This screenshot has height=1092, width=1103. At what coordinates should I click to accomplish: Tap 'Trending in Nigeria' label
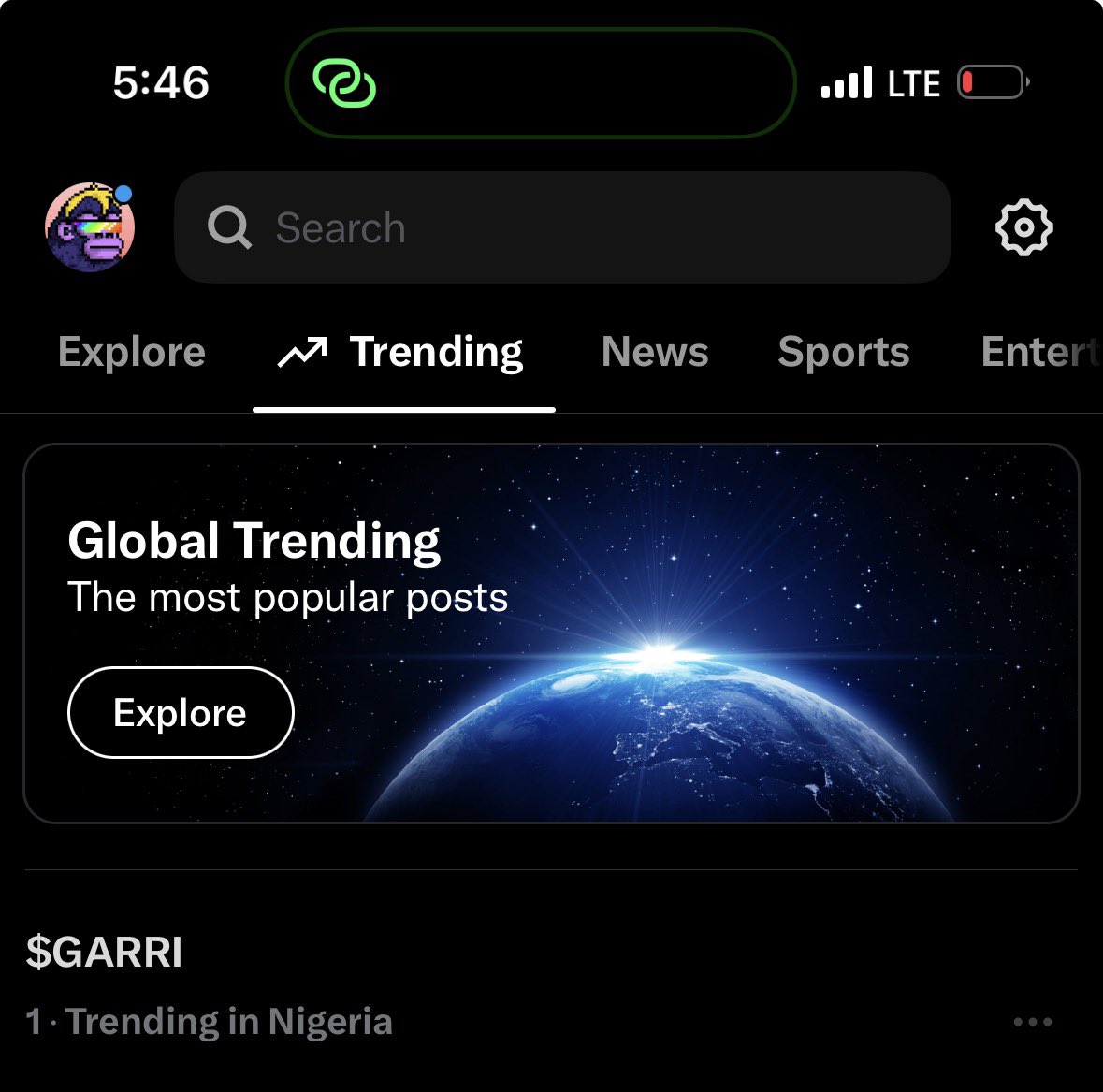(228, 1022)
